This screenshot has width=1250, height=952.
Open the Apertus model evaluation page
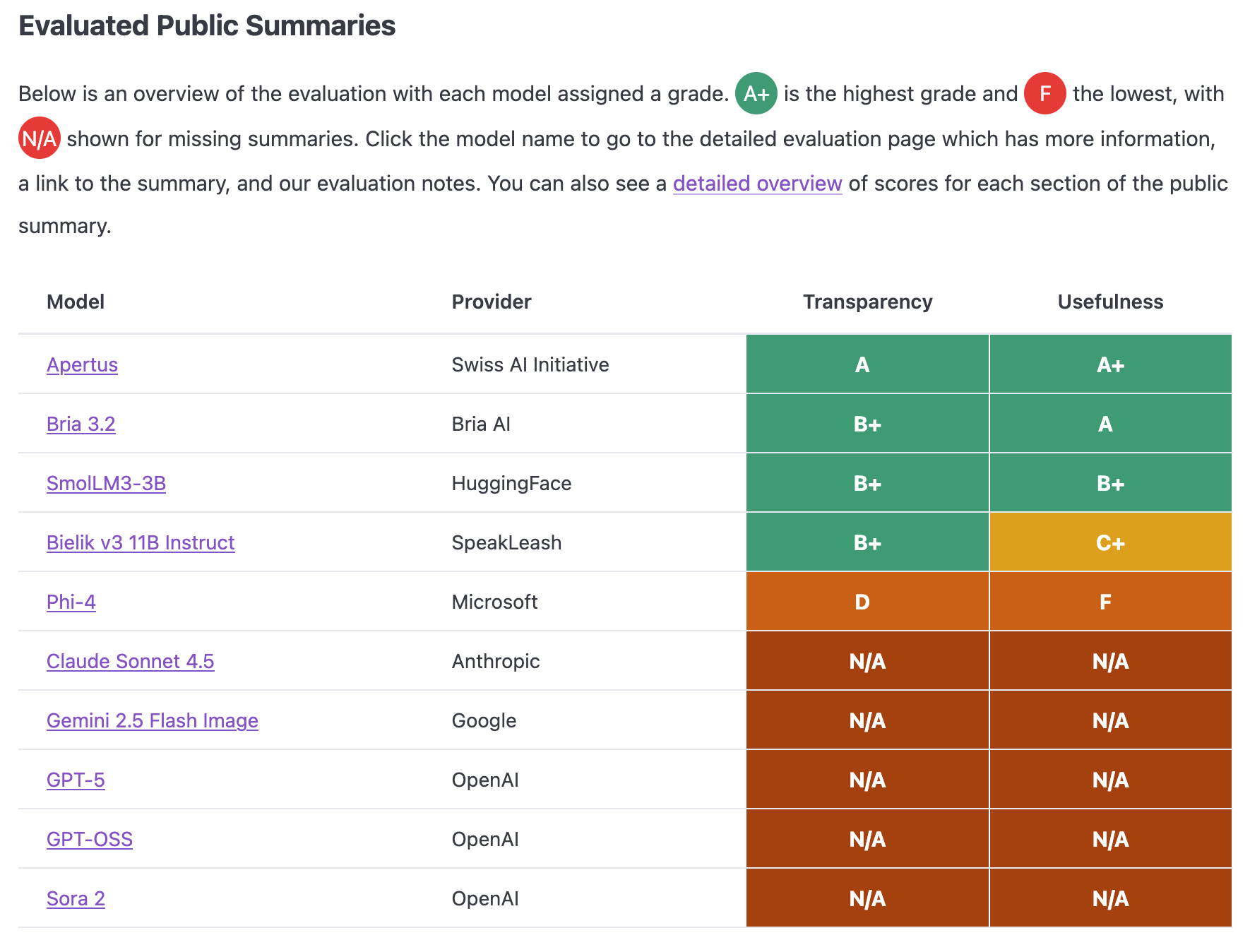click(82, 364)
